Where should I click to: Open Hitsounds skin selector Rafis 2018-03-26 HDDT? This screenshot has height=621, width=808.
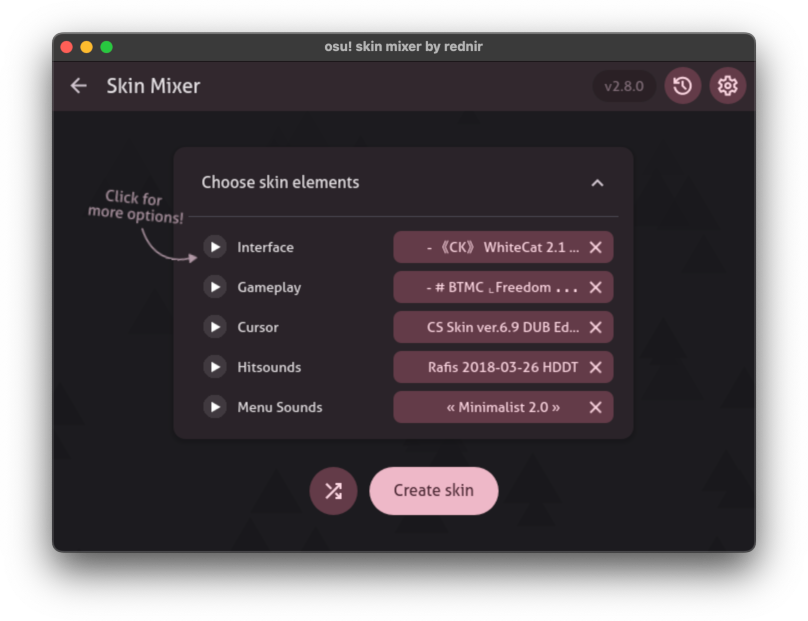pyautogui.click(x=503, y=367)
